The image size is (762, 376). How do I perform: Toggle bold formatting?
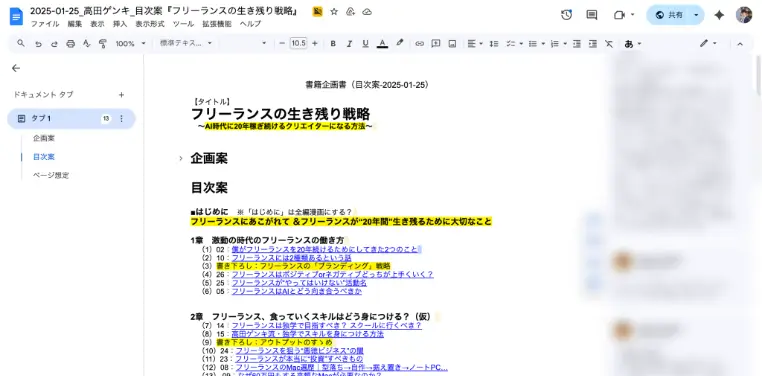coord(333,44)
